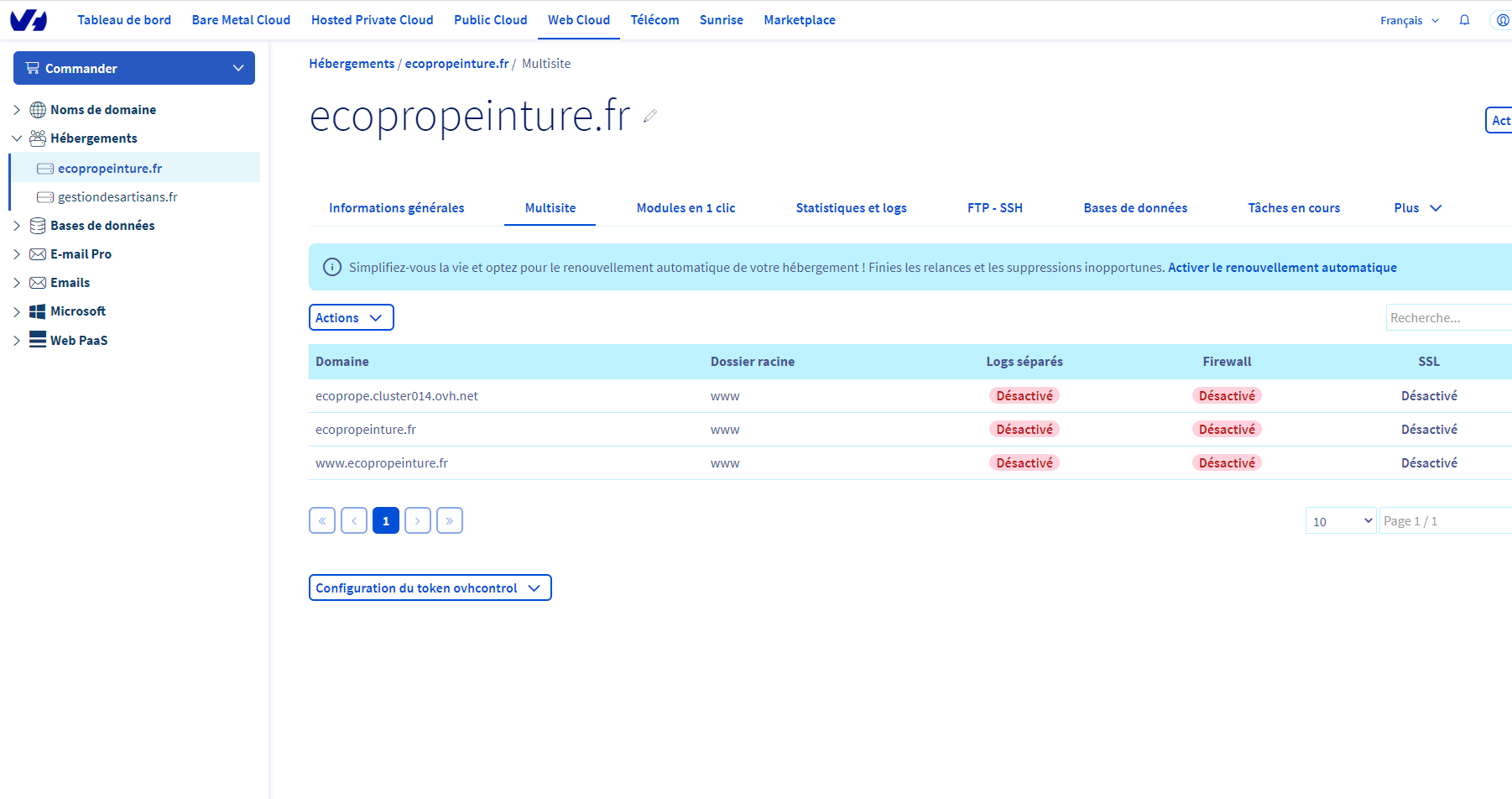The image size is (1512, 799).
Task: Open the rows-per-page selector showing 10
Action: [1341, 521]
